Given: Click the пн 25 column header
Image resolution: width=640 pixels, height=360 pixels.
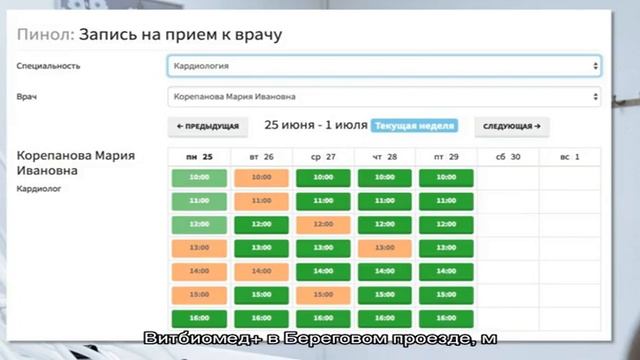Looking at the screenshot, I should pos(199,157).
